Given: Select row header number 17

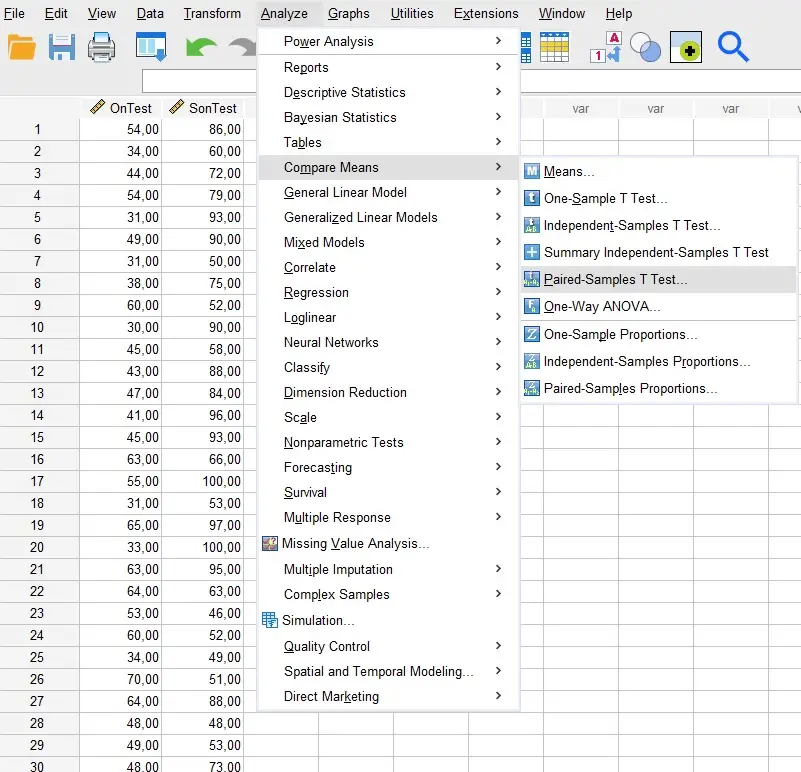Looking at the screenshot, I should coord(37,481).
